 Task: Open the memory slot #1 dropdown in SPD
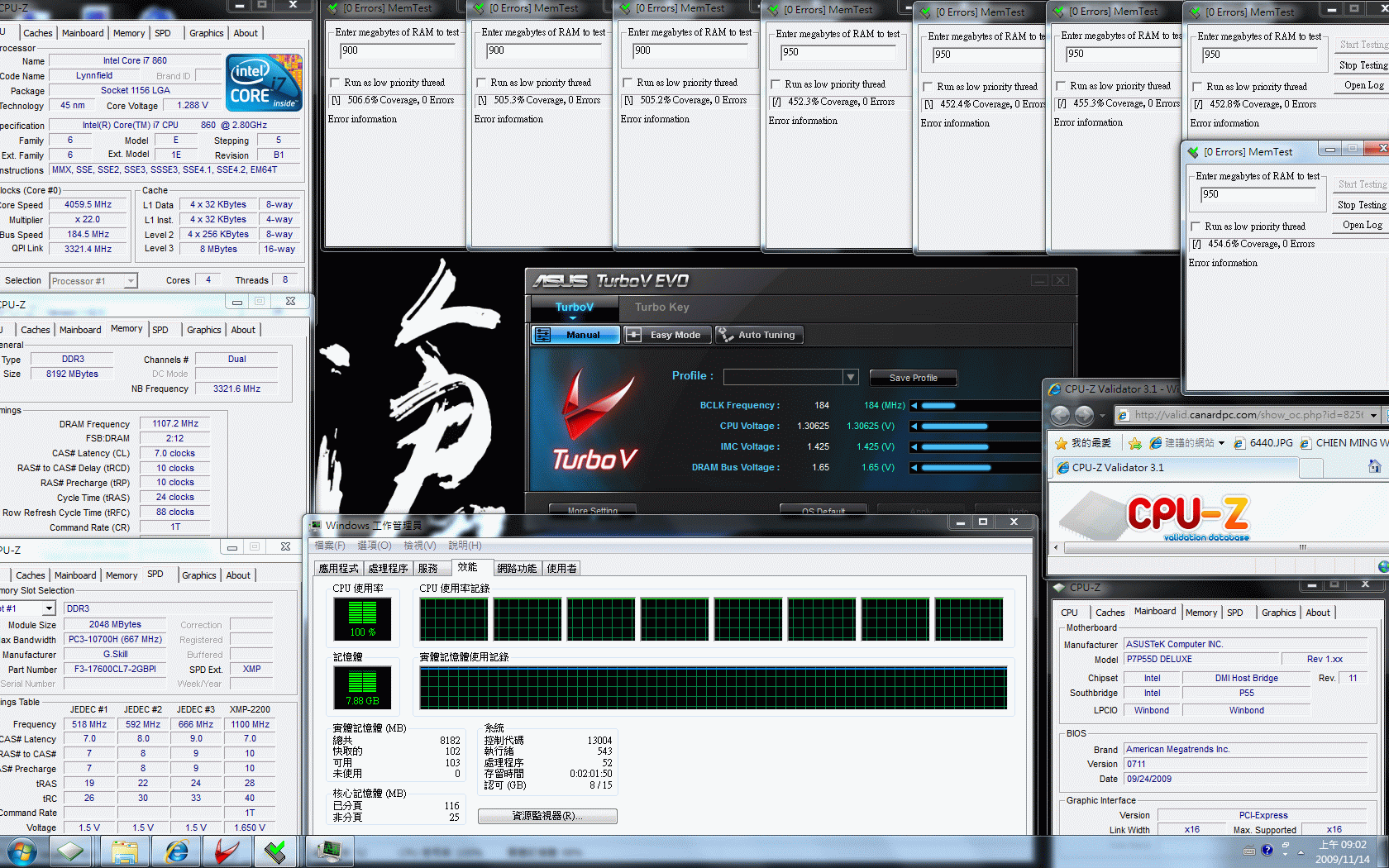(49, 608)
